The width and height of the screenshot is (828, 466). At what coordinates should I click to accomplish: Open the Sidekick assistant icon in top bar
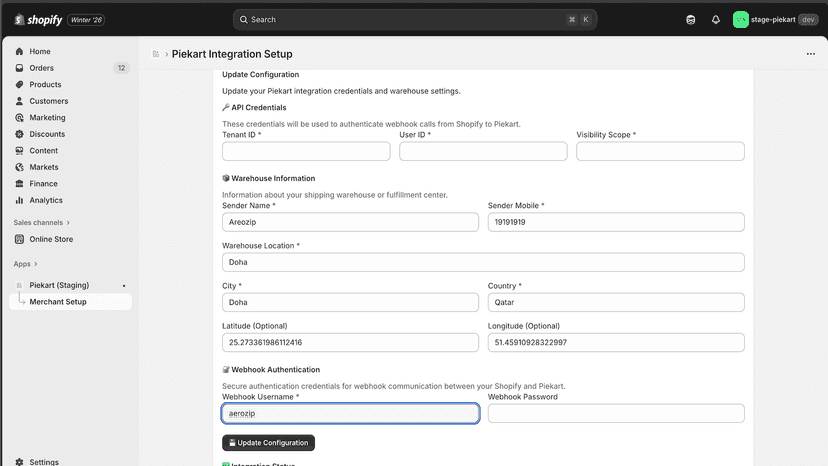coord(691,20)
